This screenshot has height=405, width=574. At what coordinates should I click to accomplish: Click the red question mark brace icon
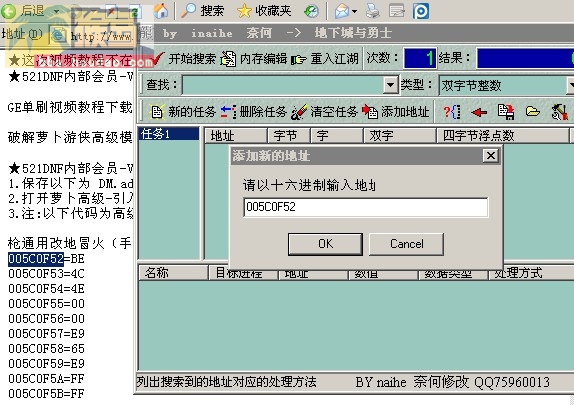click(x=451, y=112)
